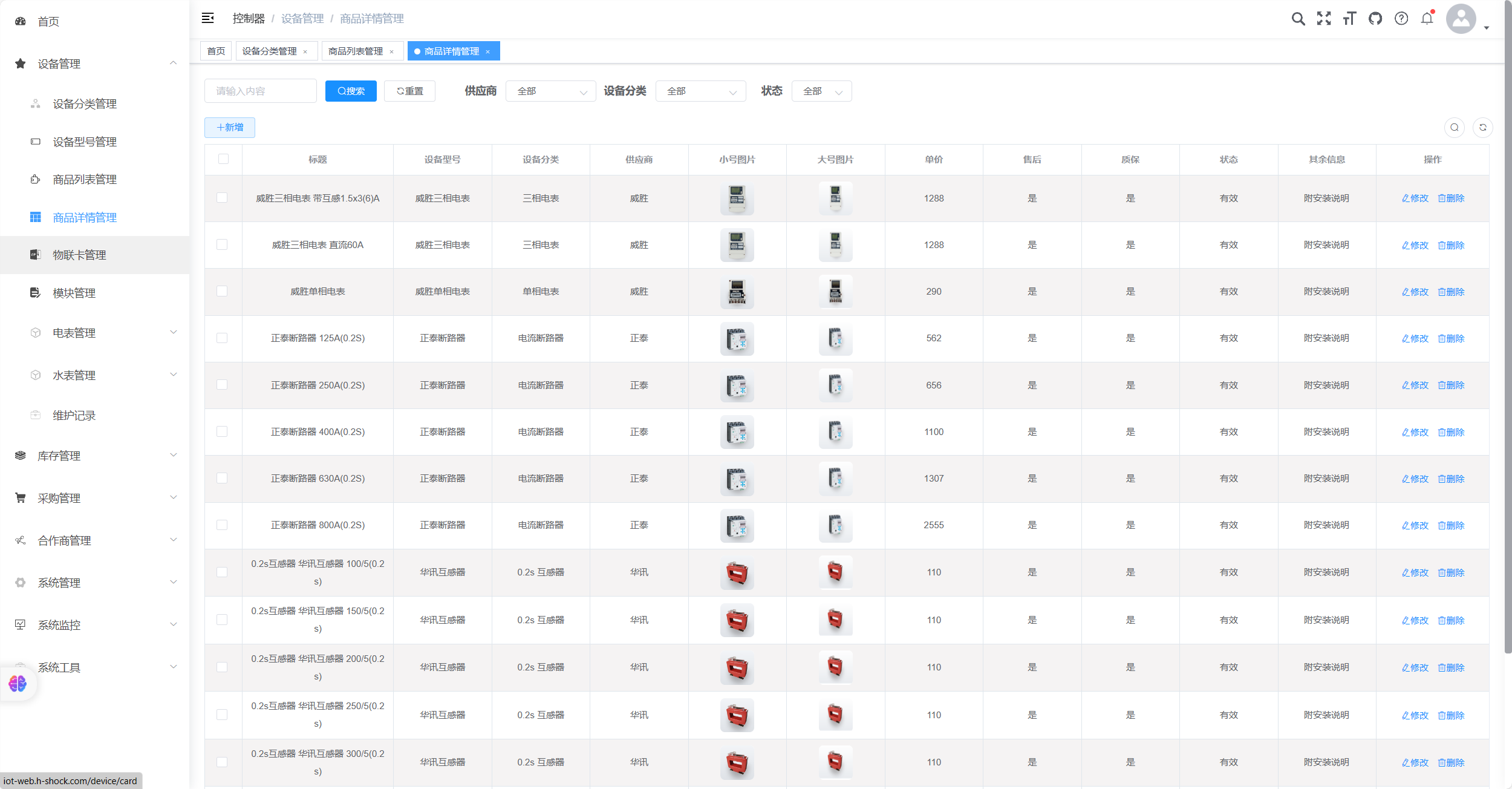The image size is (1512, 789).
Task: Expand the 库存管理 menu
Action: [95, 456]
